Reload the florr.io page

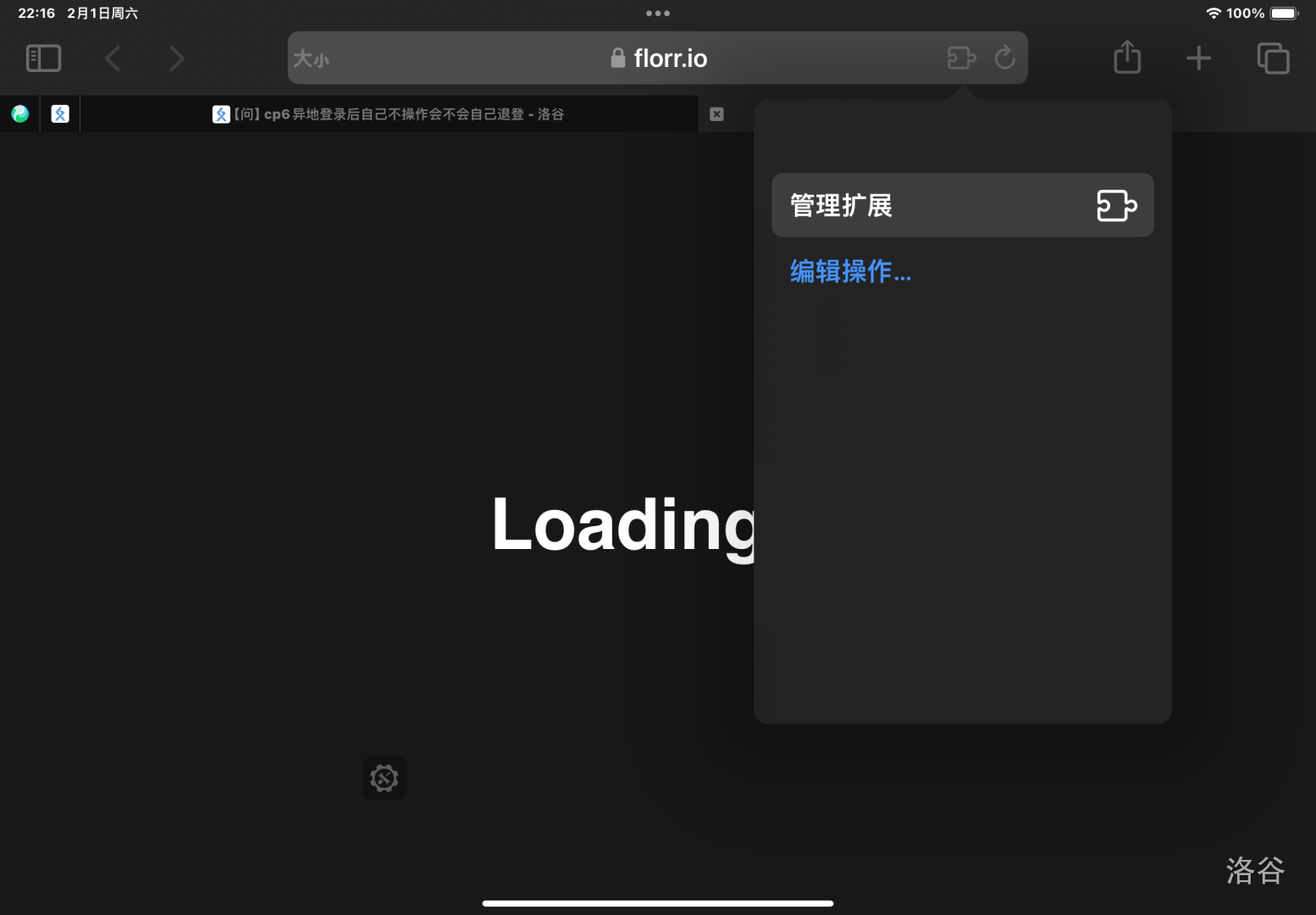1005,58
